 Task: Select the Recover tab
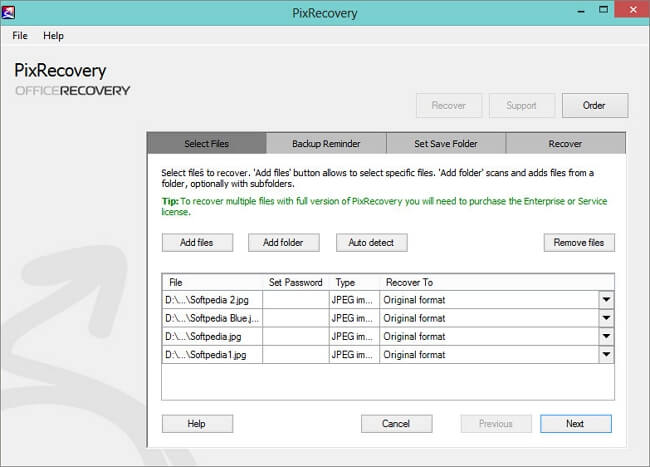(x=565, y=144)
